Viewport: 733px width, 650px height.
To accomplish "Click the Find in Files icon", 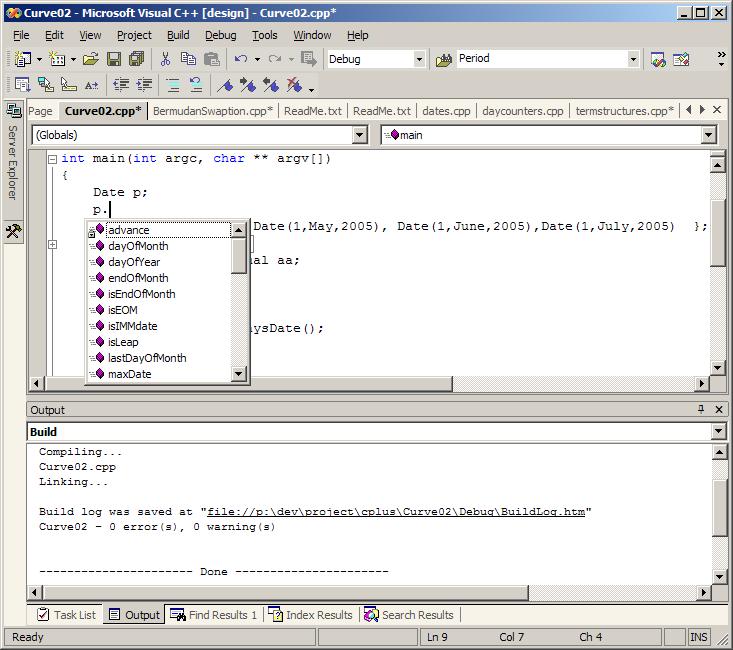I will [444, 60].
